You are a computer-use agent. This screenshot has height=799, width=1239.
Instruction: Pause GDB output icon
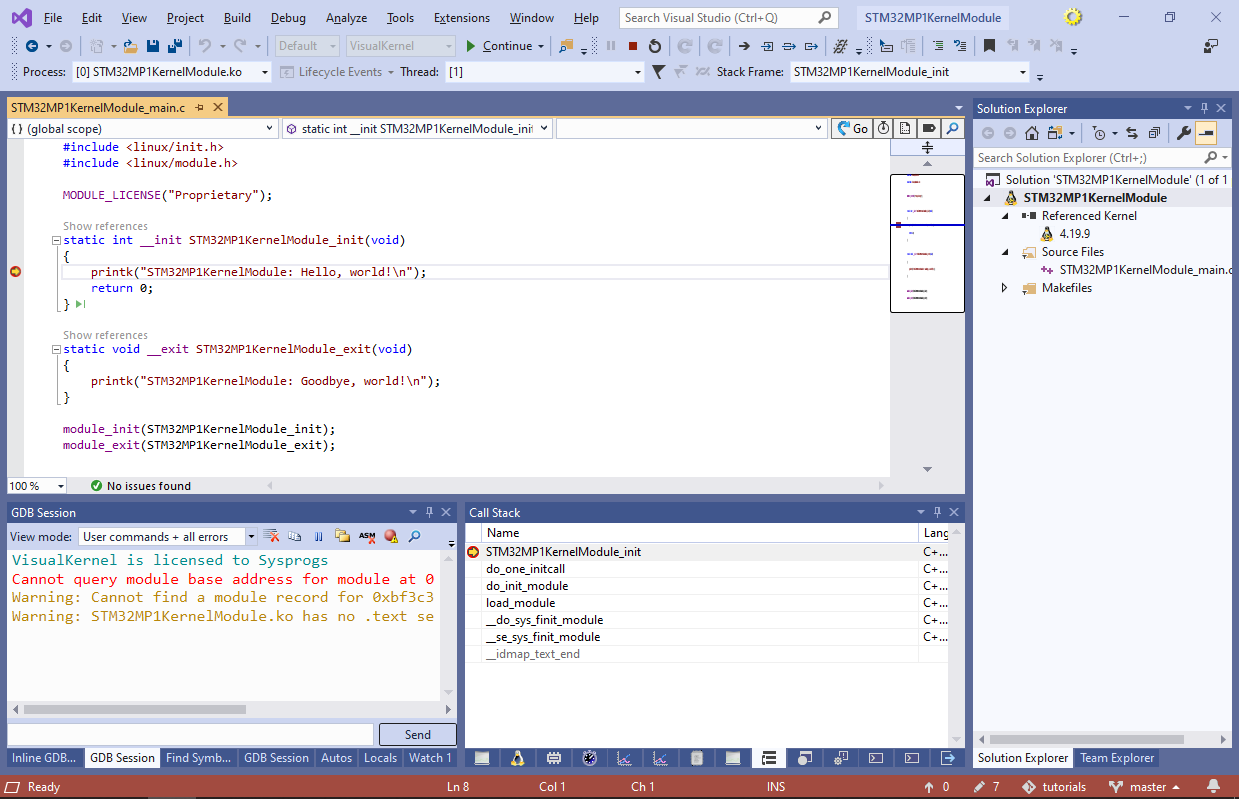pos(318,537)
